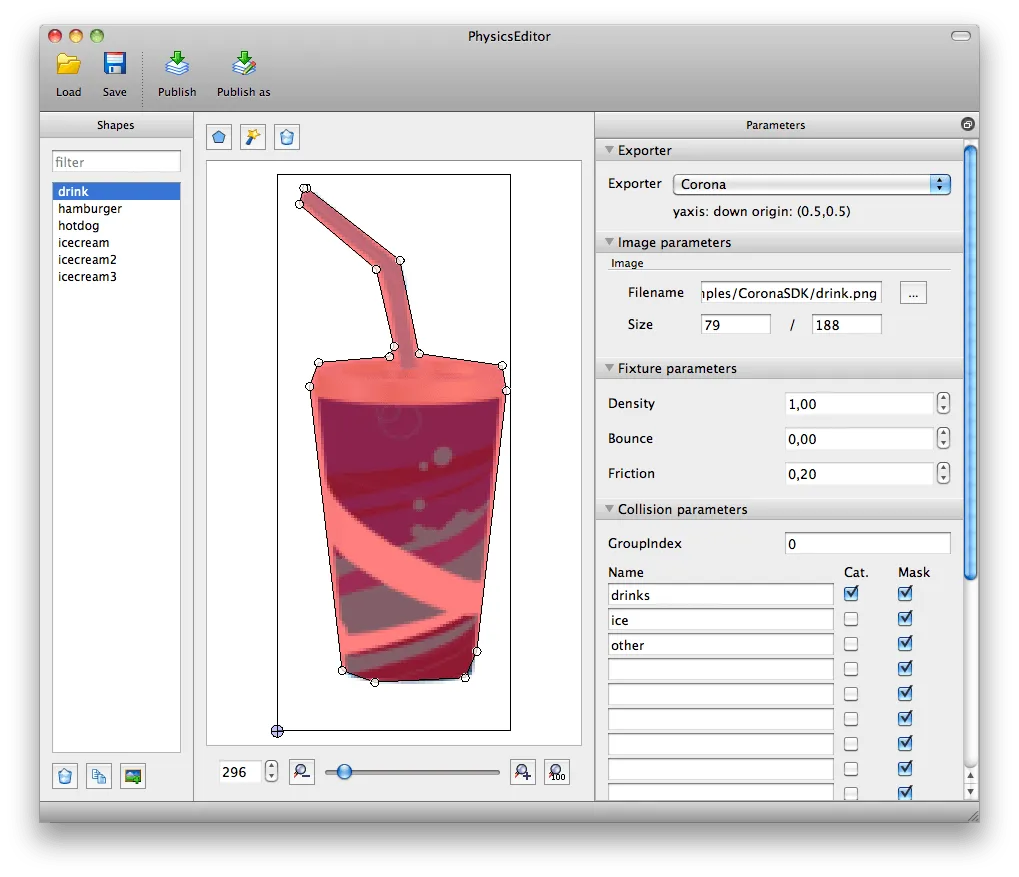1019x877 pixels.
Task: Uncheck the Mask checkbox for other
Action: [x=904, y=643]
